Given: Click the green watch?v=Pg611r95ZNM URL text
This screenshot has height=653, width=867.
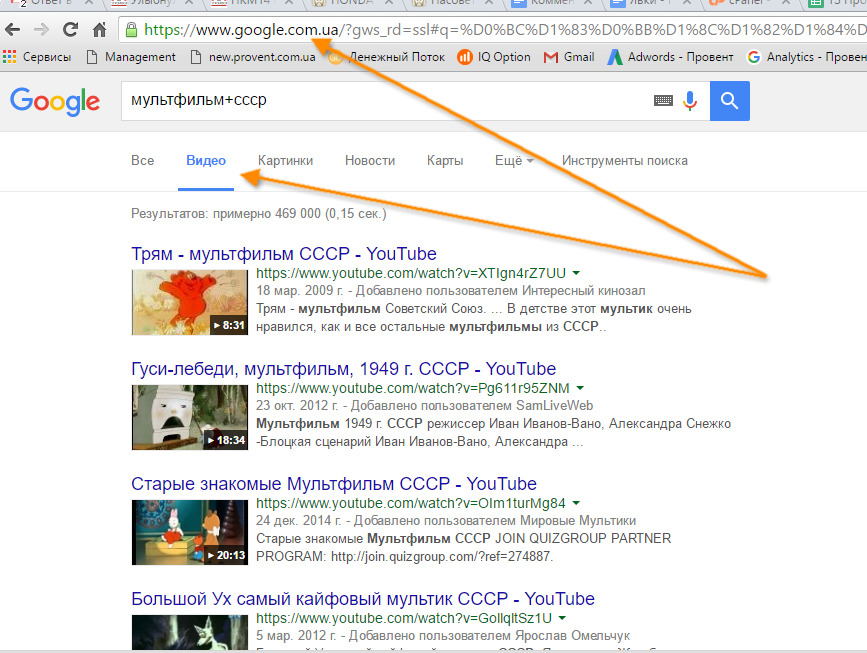Looking at the screenshot, I should click(412, 388).
